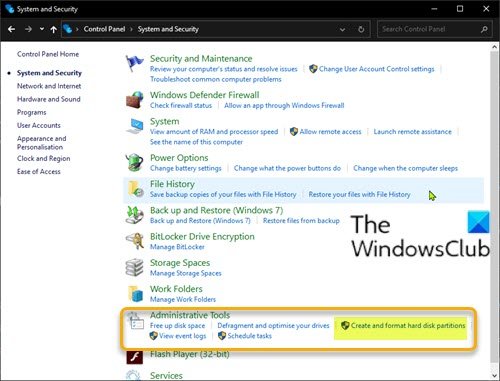Viewport: 500px width, 381px height.
Task: Click Change User Account Control settings
Action: [x=377, y=69]
